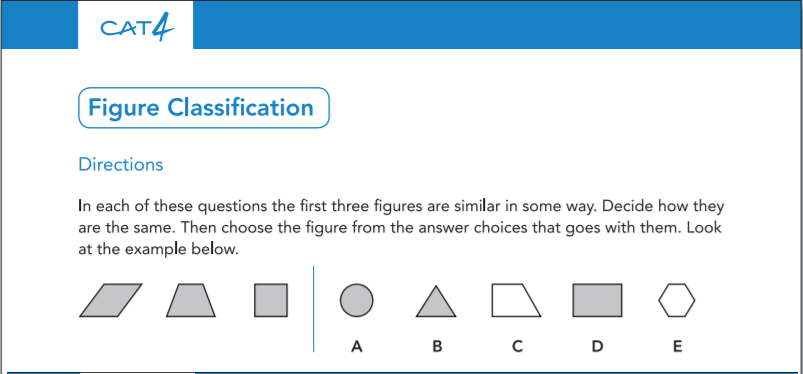Click the Figure Classification heading box
The width and height of the screenshot is (803, 374).
204,108
